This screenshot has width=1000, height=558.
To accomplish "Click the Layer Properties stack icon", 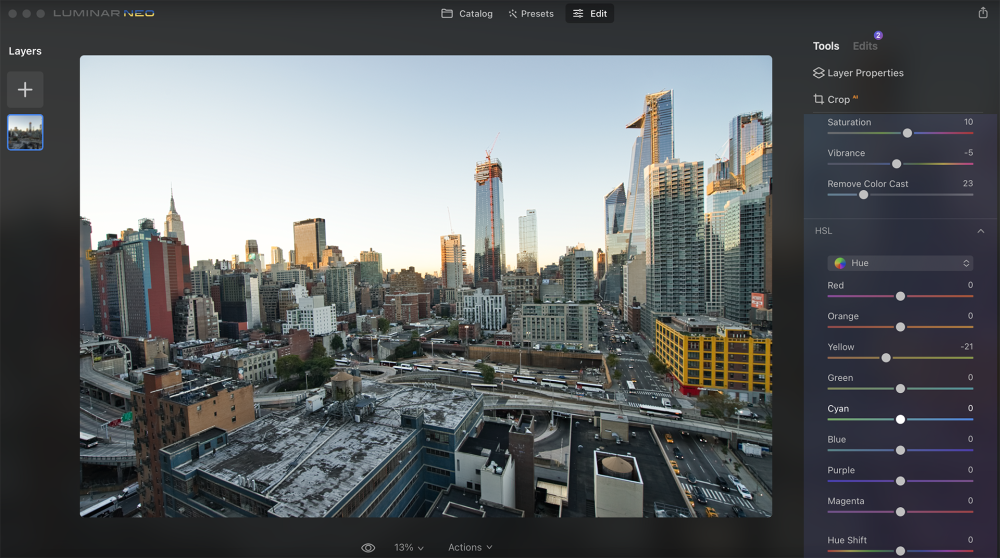I will pos(818,73).
